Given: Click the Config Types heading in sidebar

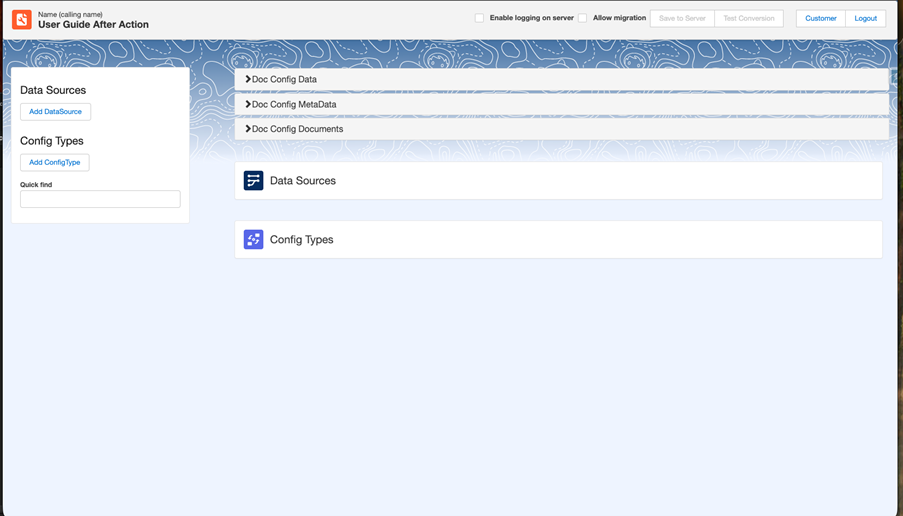Looking at the screenshot, I should point(52,141).
